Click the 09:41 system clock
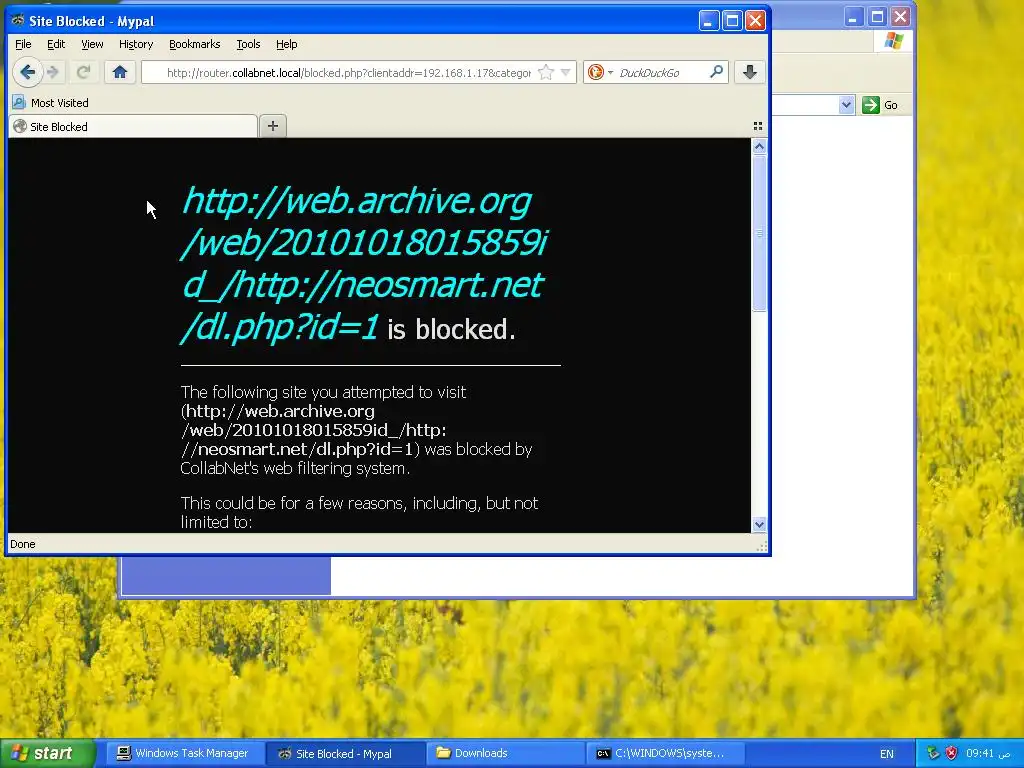Viewport: 1024px width, 768px height. click(x=988, y=753)
